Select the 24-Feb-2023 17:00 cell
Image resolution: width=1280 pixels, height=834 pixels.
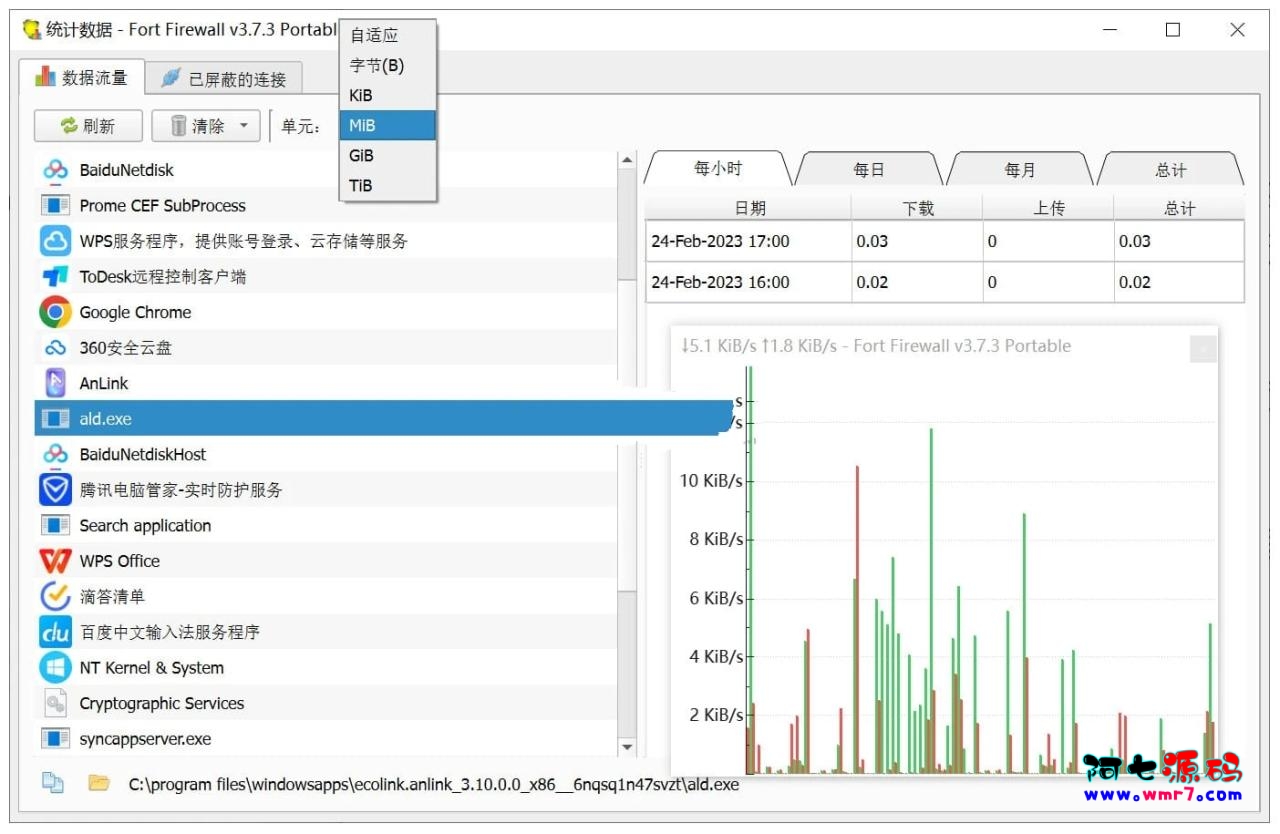click(x=749, y=241)
